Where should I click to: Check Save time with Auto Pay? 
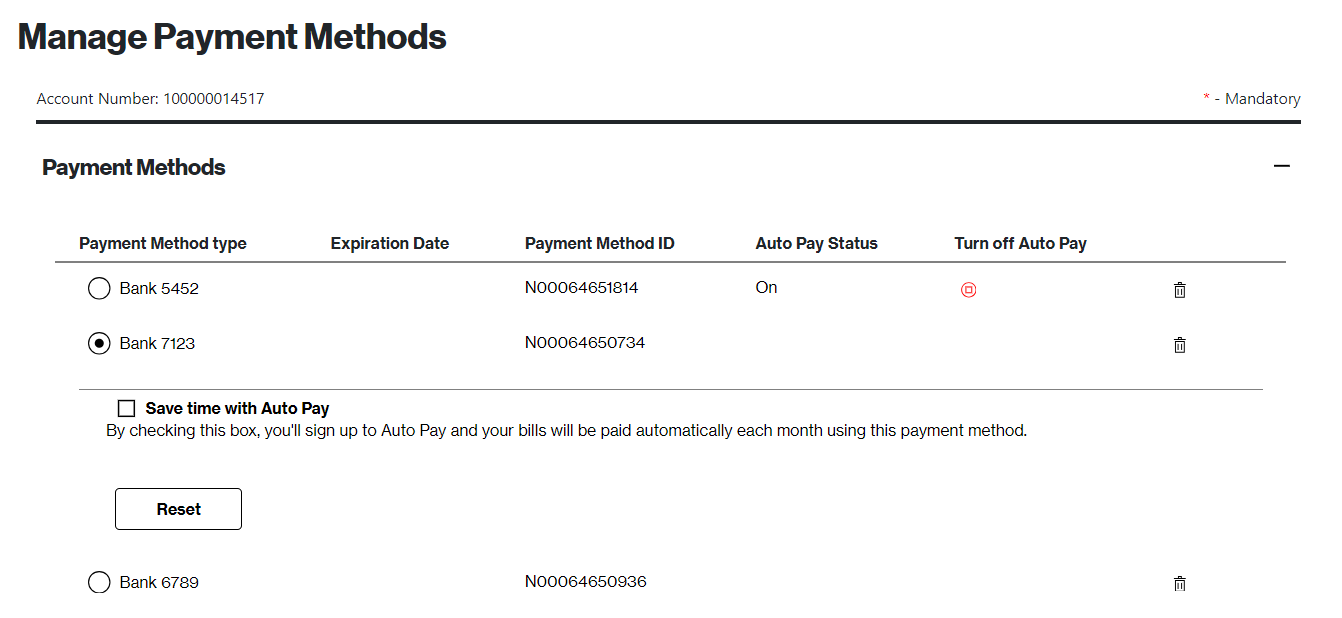click(x=126, y=407)
